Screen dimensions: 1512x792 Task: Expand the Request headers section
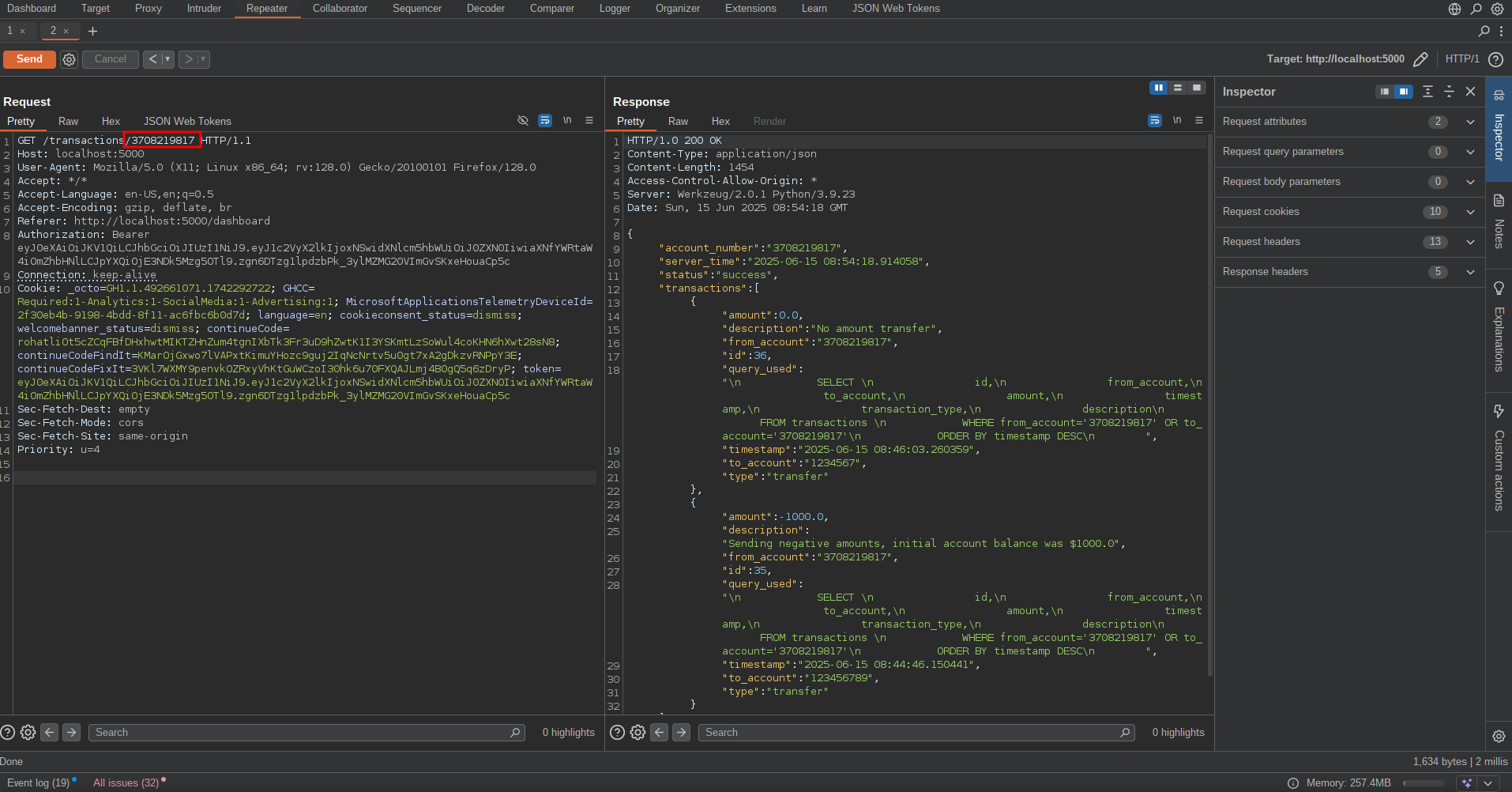click(x=1470, y=242)
